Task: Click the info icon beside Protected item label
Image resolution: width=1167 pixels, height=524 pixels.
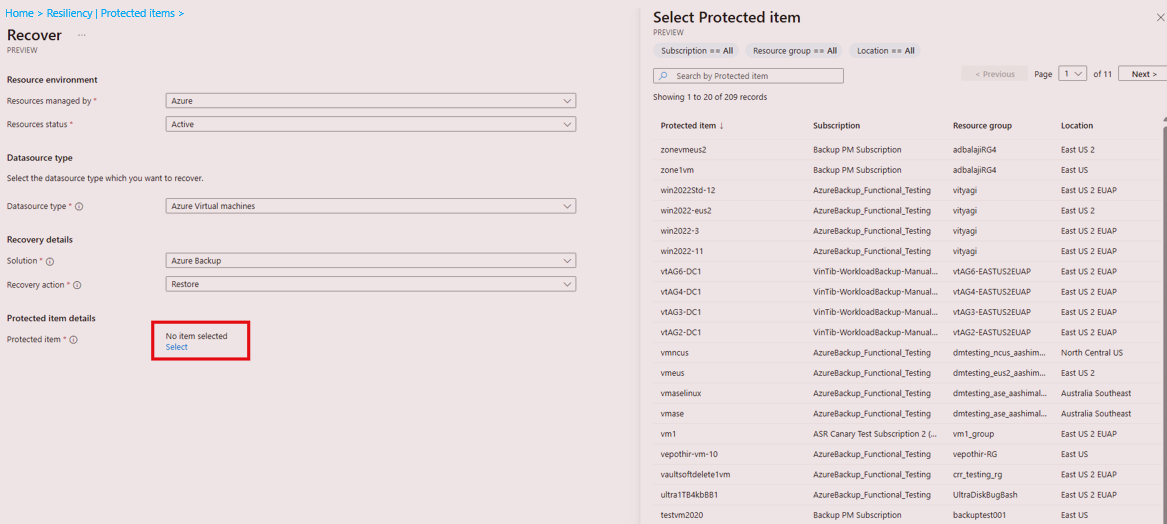Action: point(74,339)
